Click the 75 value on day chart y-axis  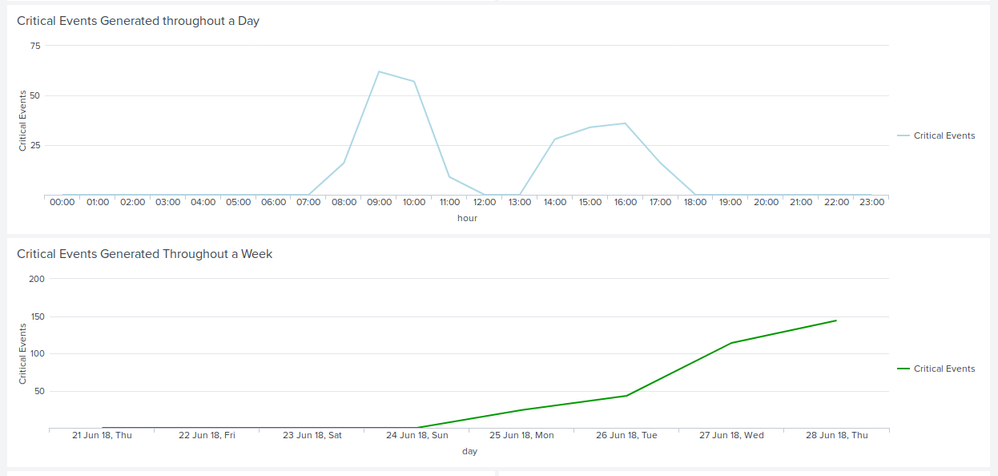coord(34,46)
